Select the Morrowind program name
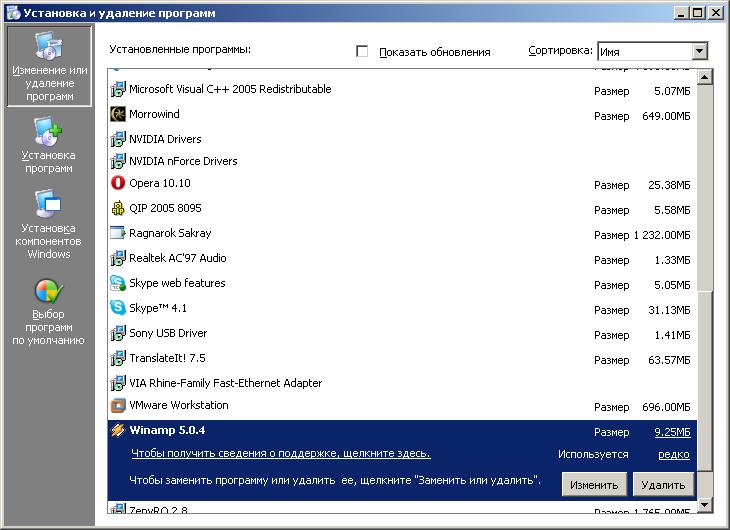 click(154, 114)
